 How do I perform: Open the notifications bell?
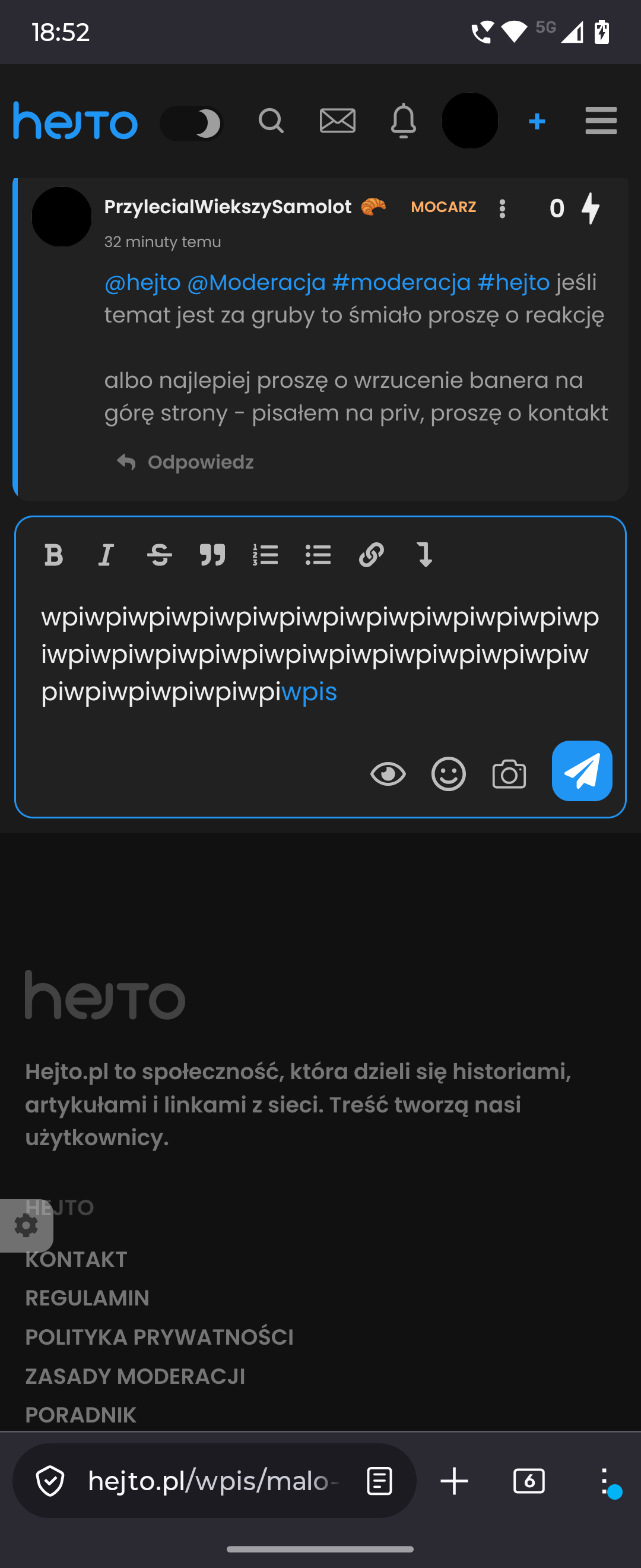[x=403, y=121]
